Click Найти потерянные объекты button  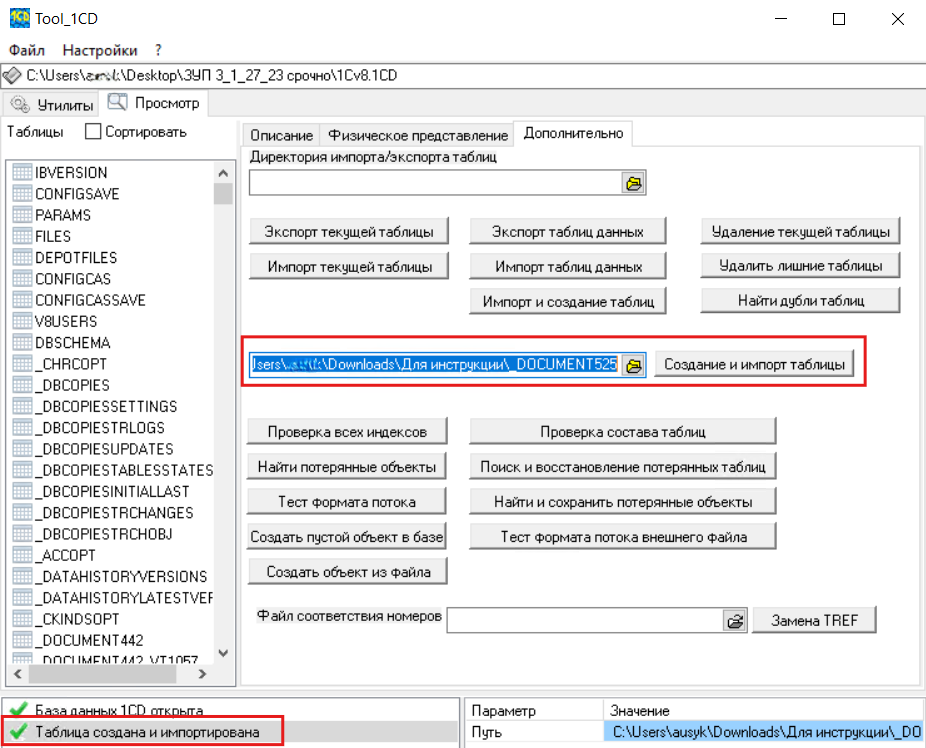point(347,466)
